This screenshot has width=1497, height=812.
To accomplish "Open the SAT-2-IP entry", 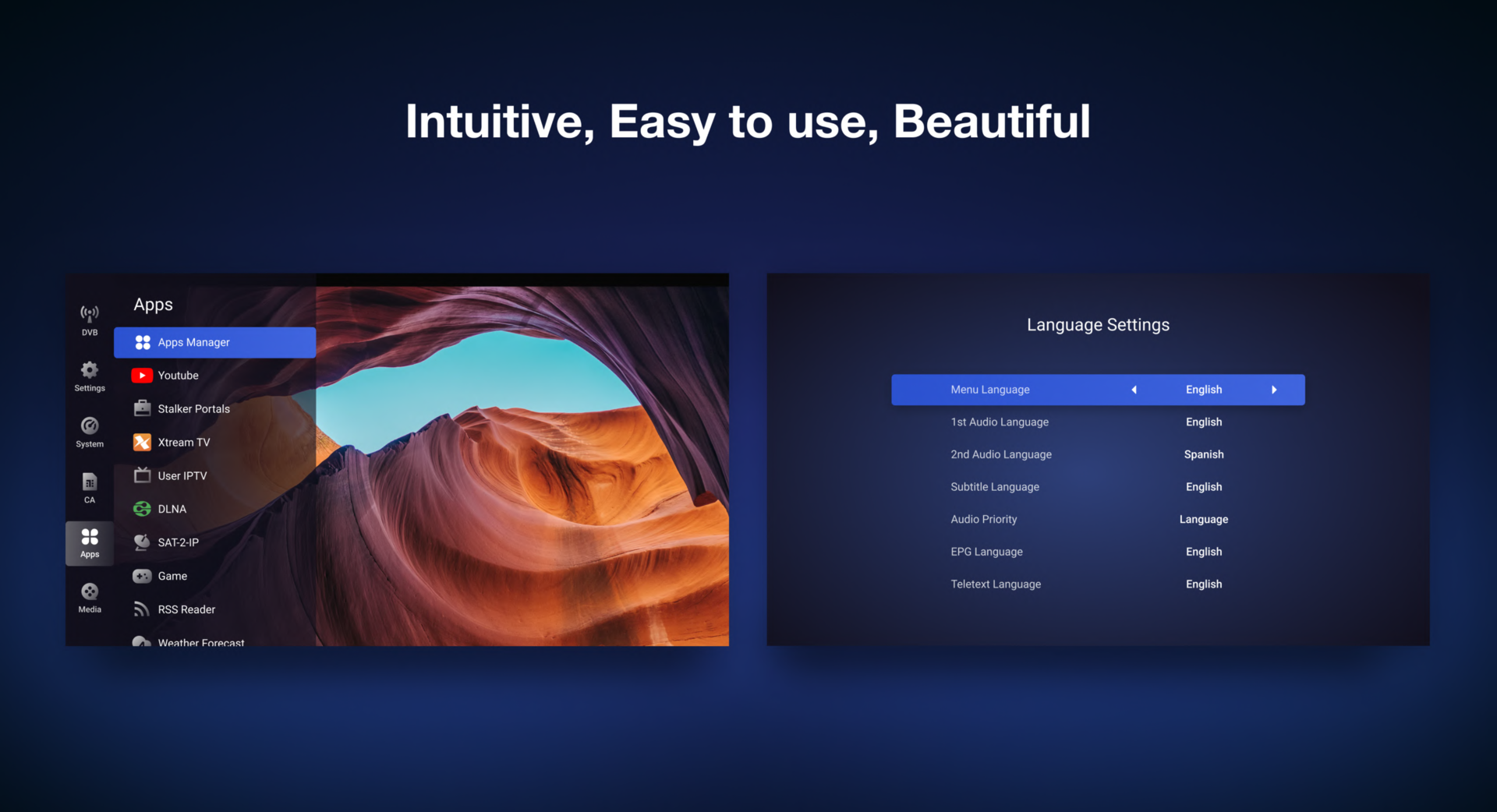I will pos(214,542).
